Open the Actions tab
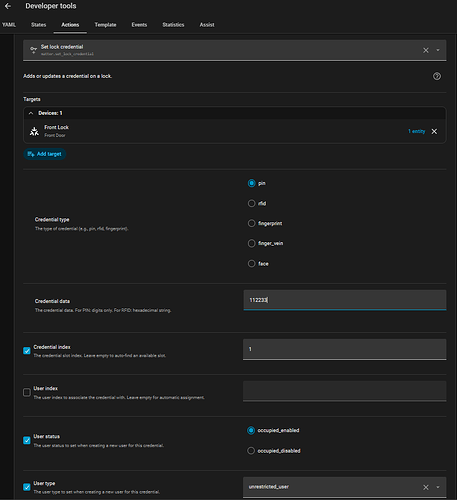Image resolution: width=457 pixels, height=500 pixels. [70, 25]
